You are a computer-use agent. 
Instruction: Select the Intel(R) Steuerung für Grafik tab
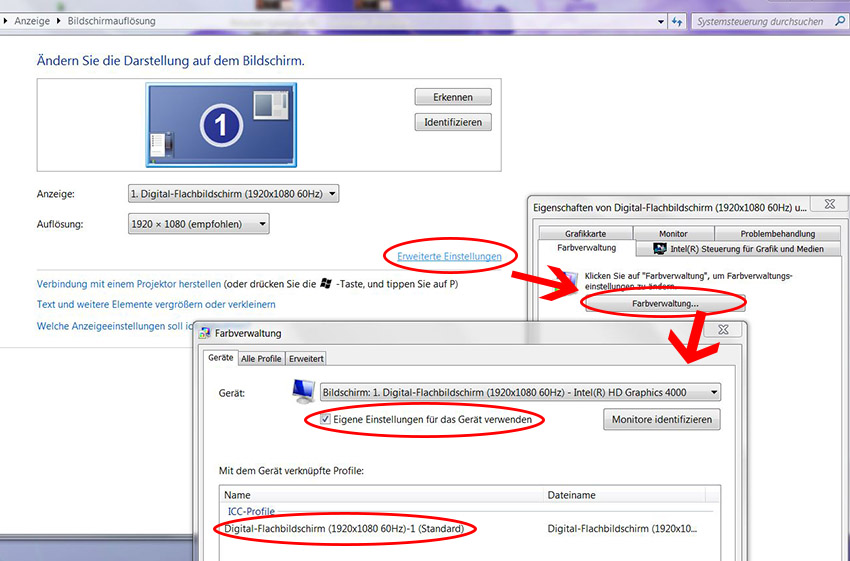click(x=738, y=248)
